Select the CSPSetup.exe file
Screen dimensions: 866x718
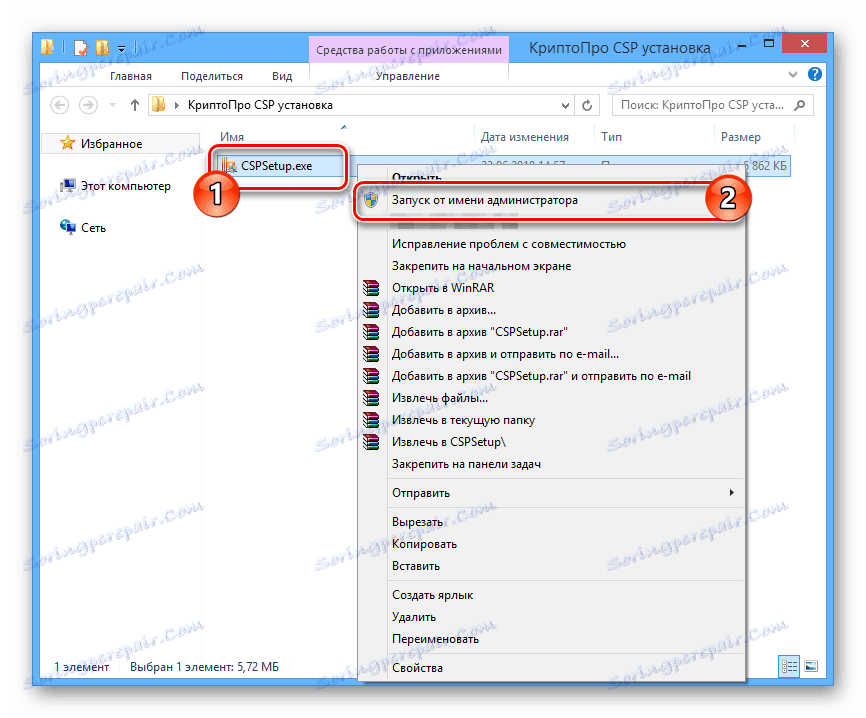[277, 166]
